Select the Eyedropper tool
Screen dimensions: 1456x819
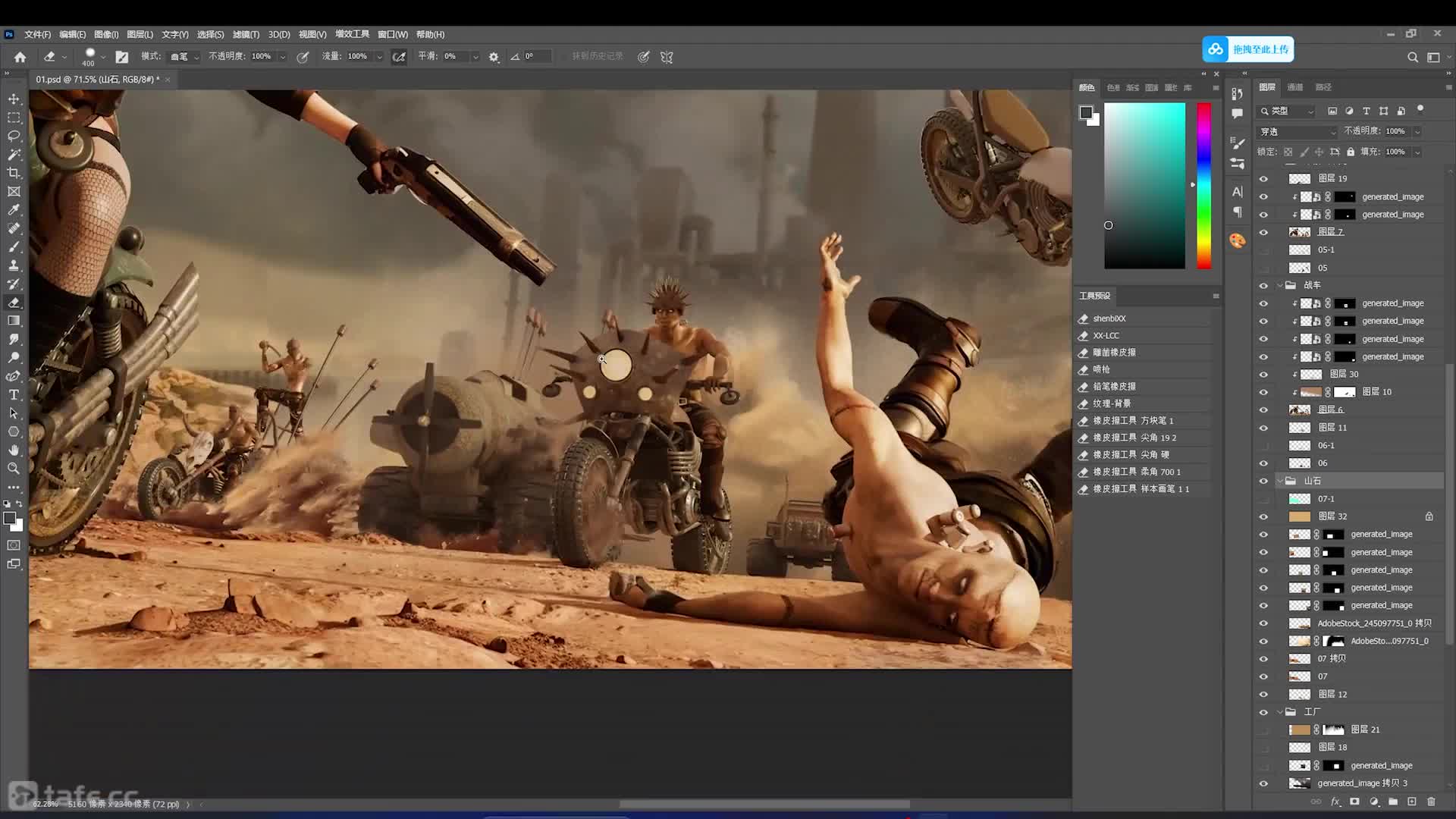[x=14, y=210]
